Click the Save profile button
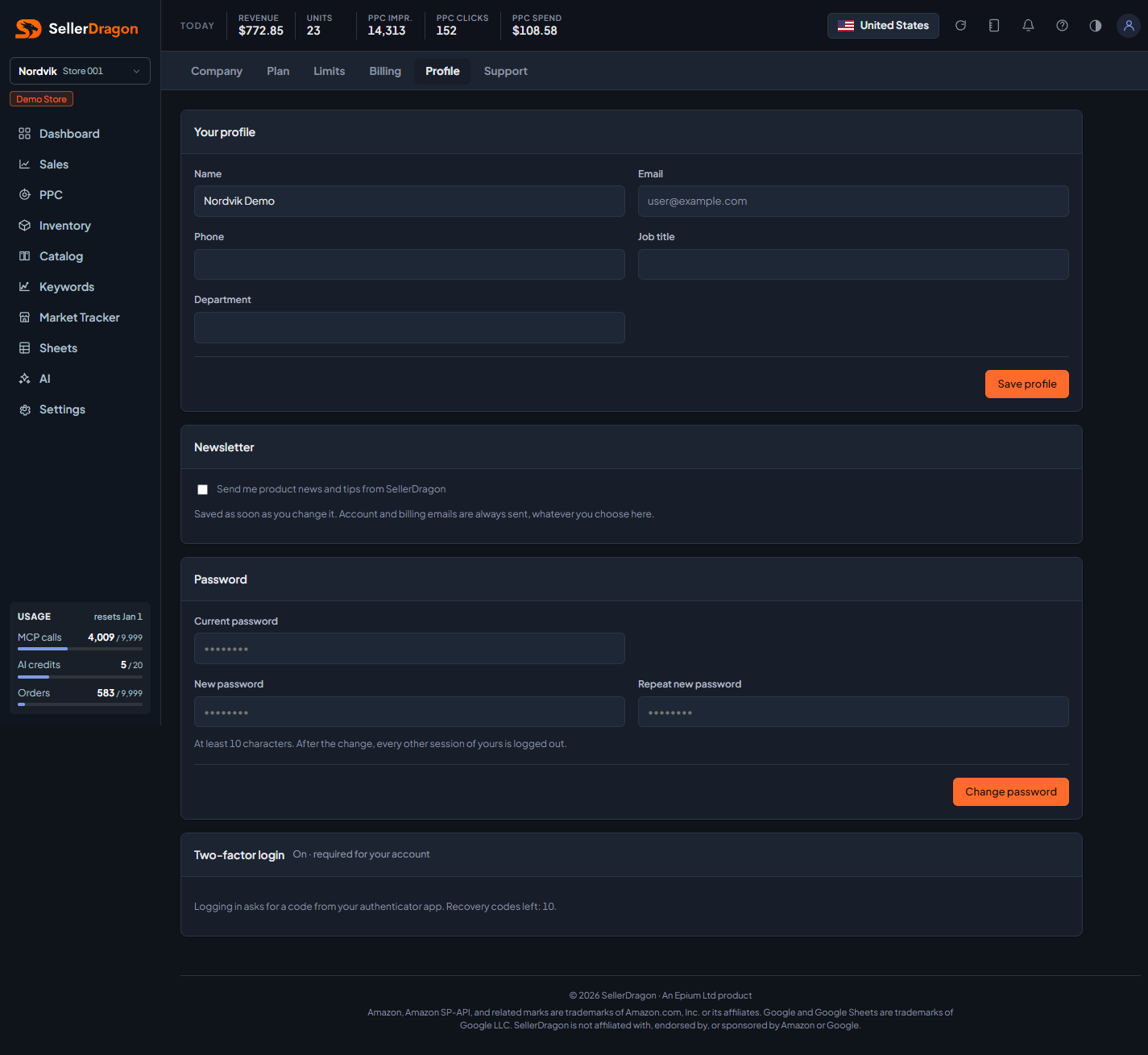 tap(1027, 384)
